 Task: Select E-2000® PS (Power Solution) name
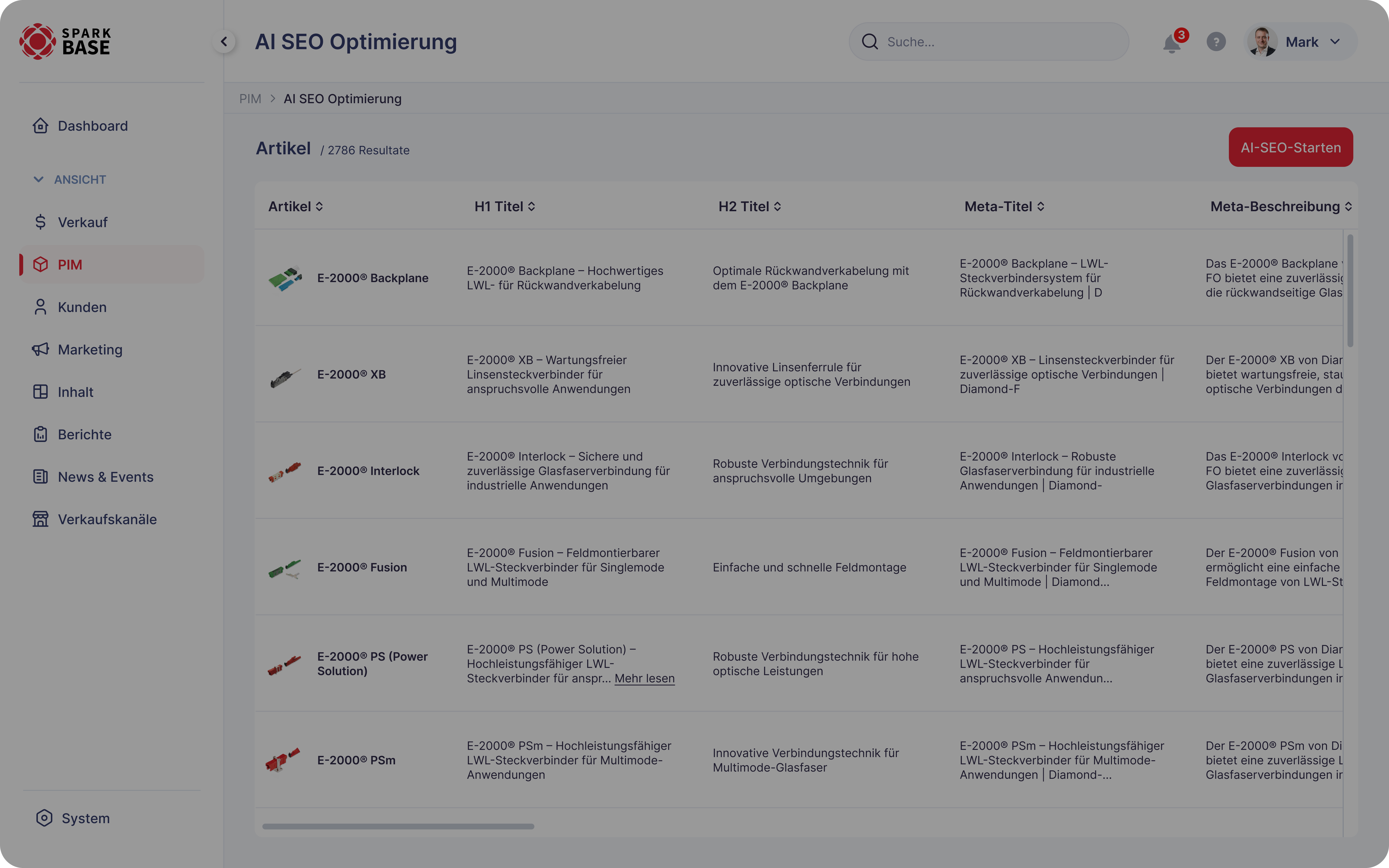[x=373, y=664]
